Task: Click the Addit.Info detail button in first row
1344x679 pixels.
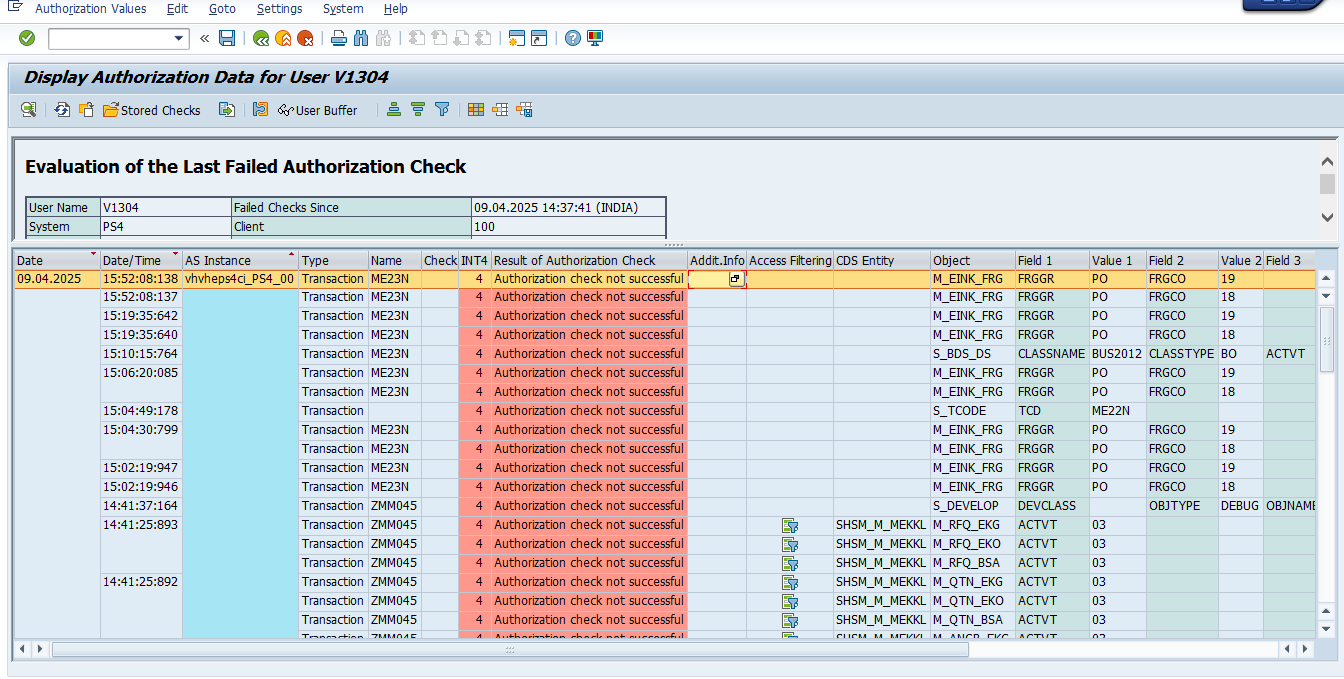Action: coord(736,279)
